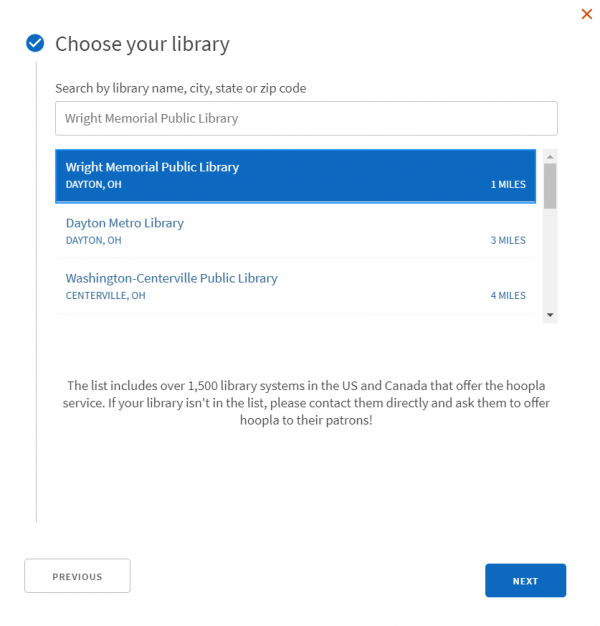
Task: Click the CENTERVILLE, OH location text
Action: 105,295
